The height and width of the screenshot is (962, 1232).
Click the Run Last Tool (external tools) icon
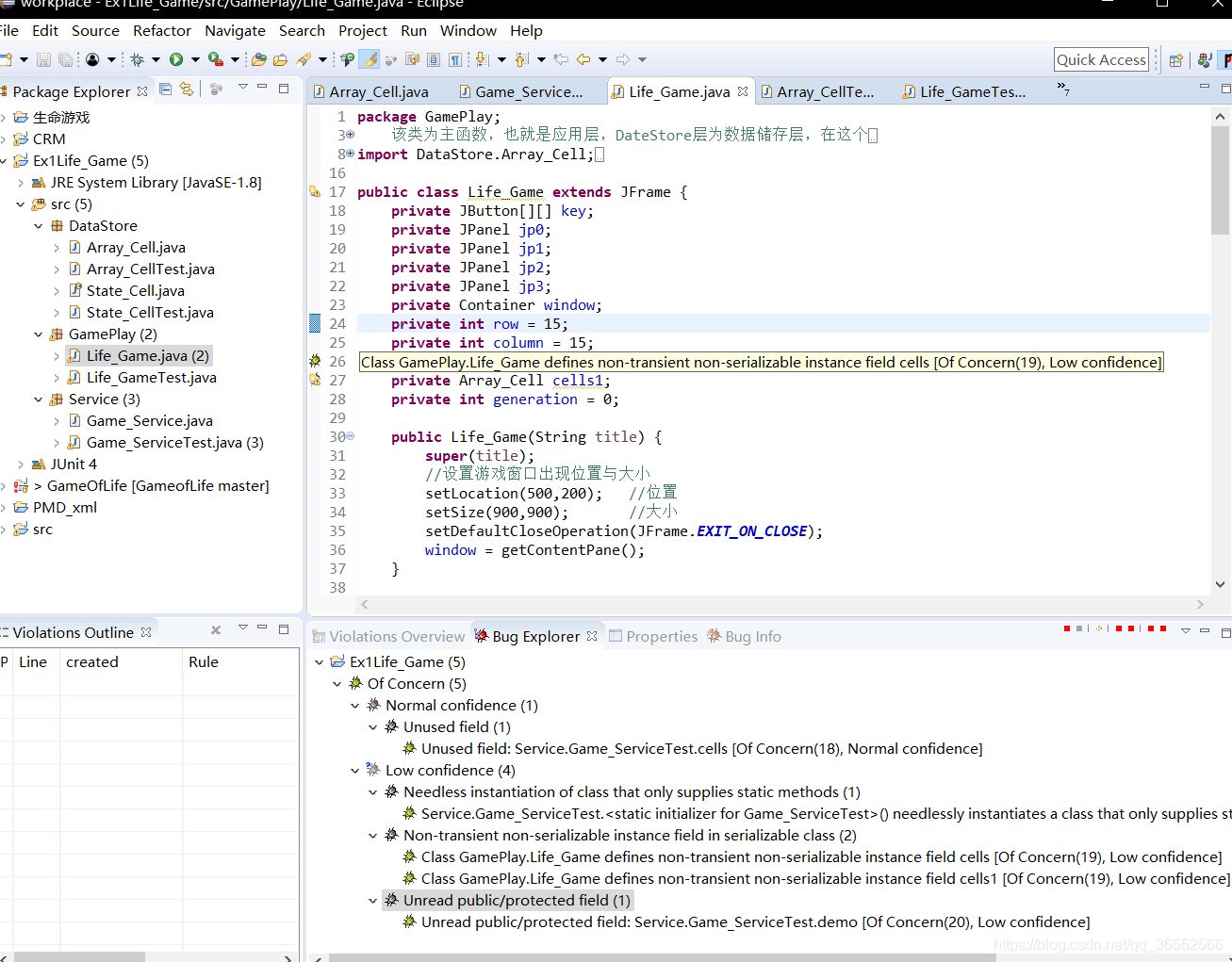[216, 59]
